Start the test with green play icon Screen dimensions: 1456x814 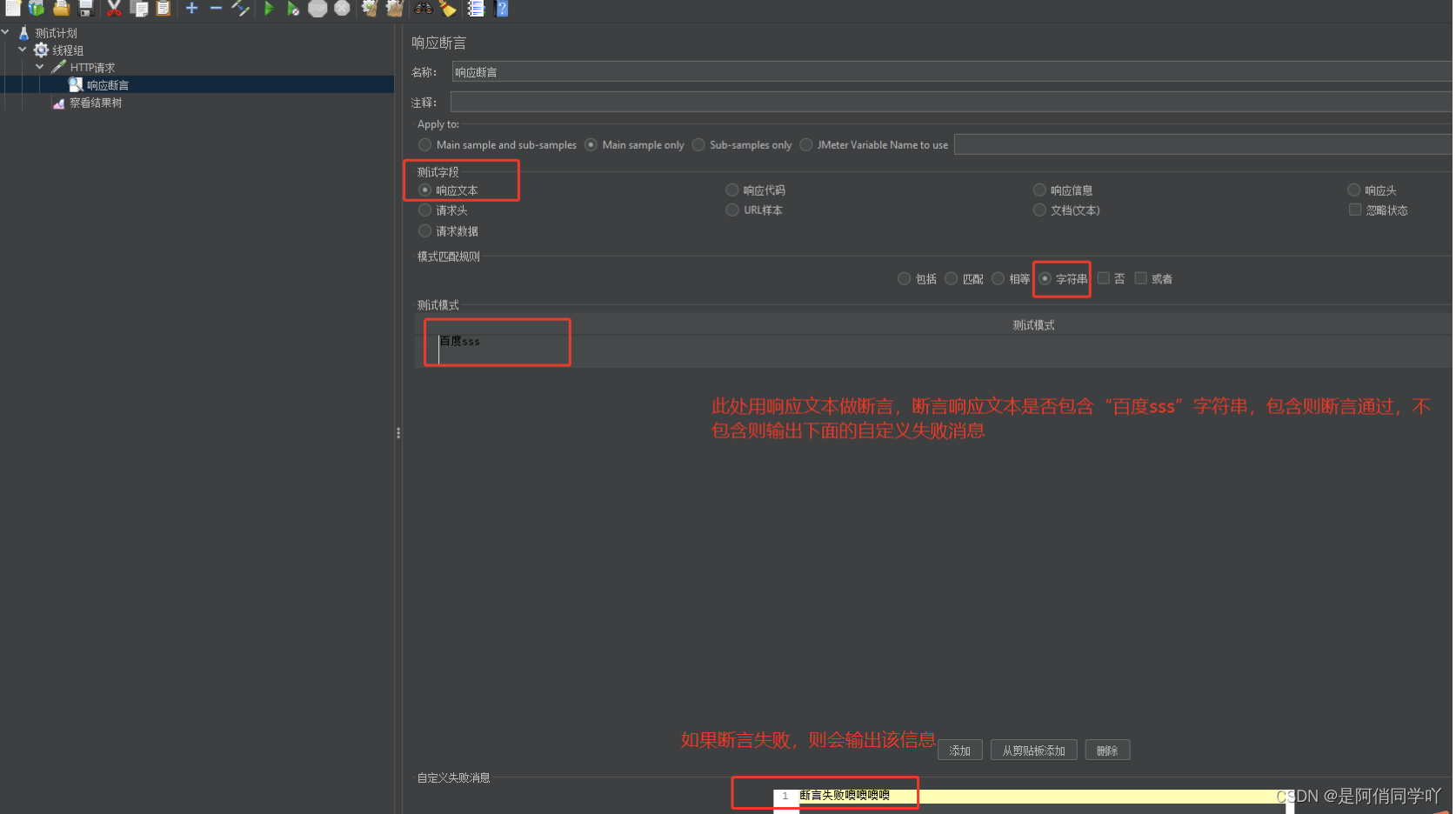[x=269, y=8]
